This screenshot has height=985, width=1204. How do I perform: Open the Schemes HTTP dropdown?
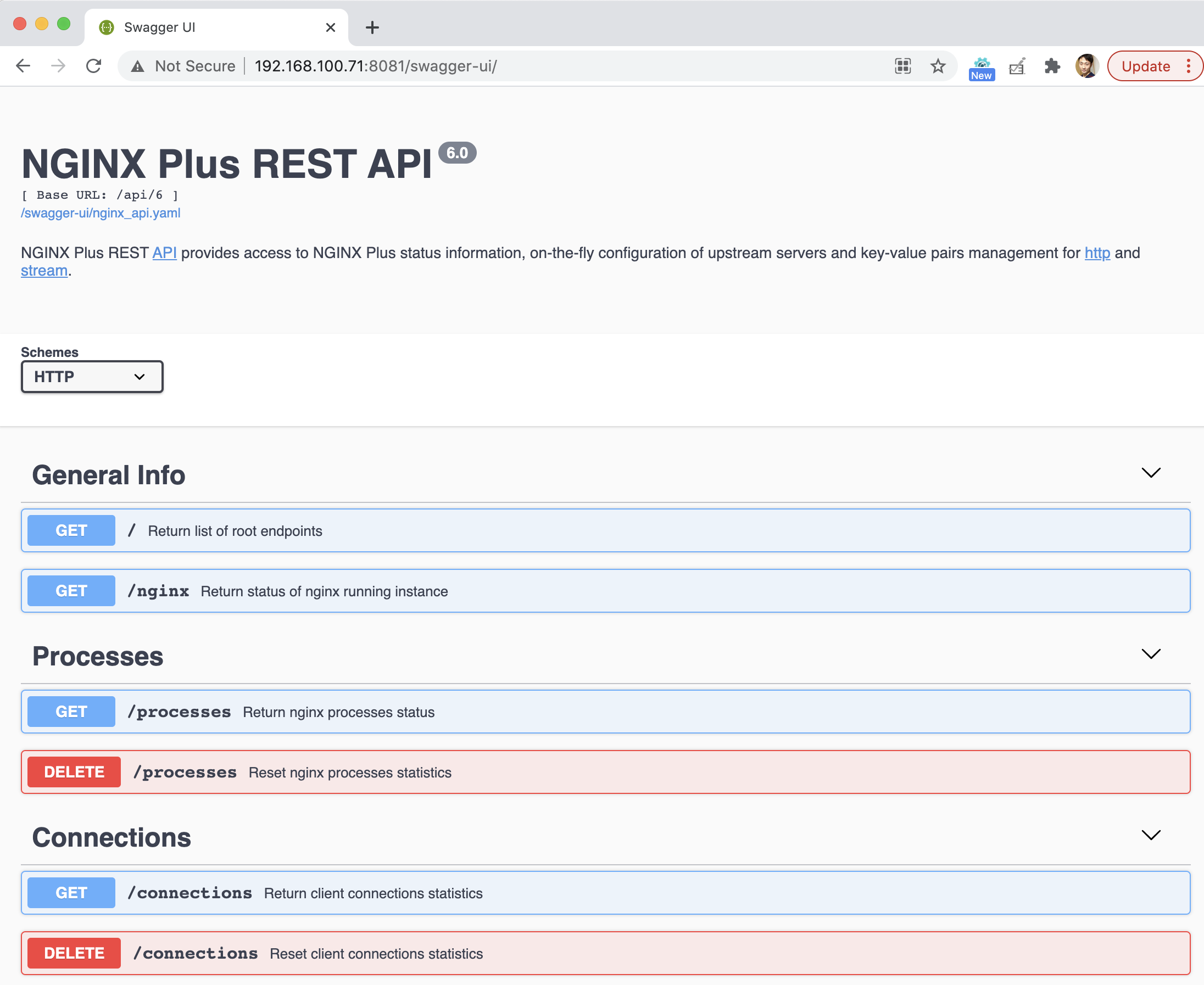tap(92, 377)
